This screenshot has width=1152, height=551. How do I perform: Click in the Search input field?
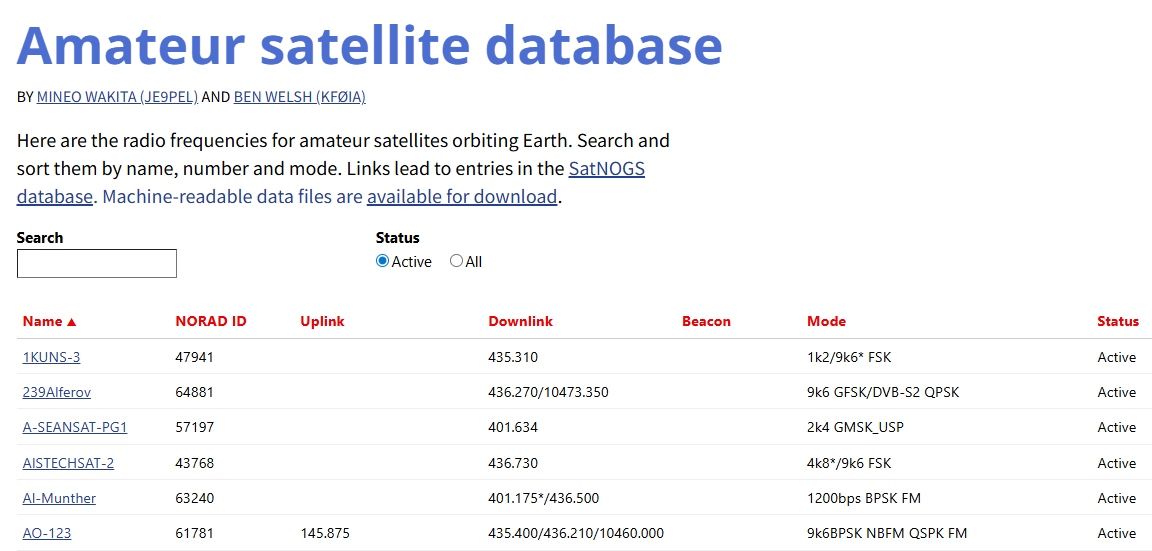click(x=97, y=264)
